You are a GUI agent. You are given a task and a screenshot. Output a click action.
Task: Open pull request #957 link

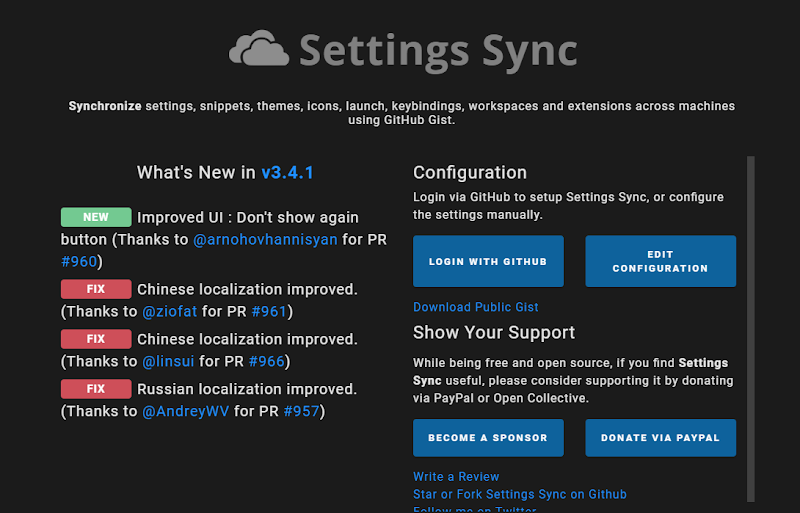pyautogui.click(x=302, y=412)
